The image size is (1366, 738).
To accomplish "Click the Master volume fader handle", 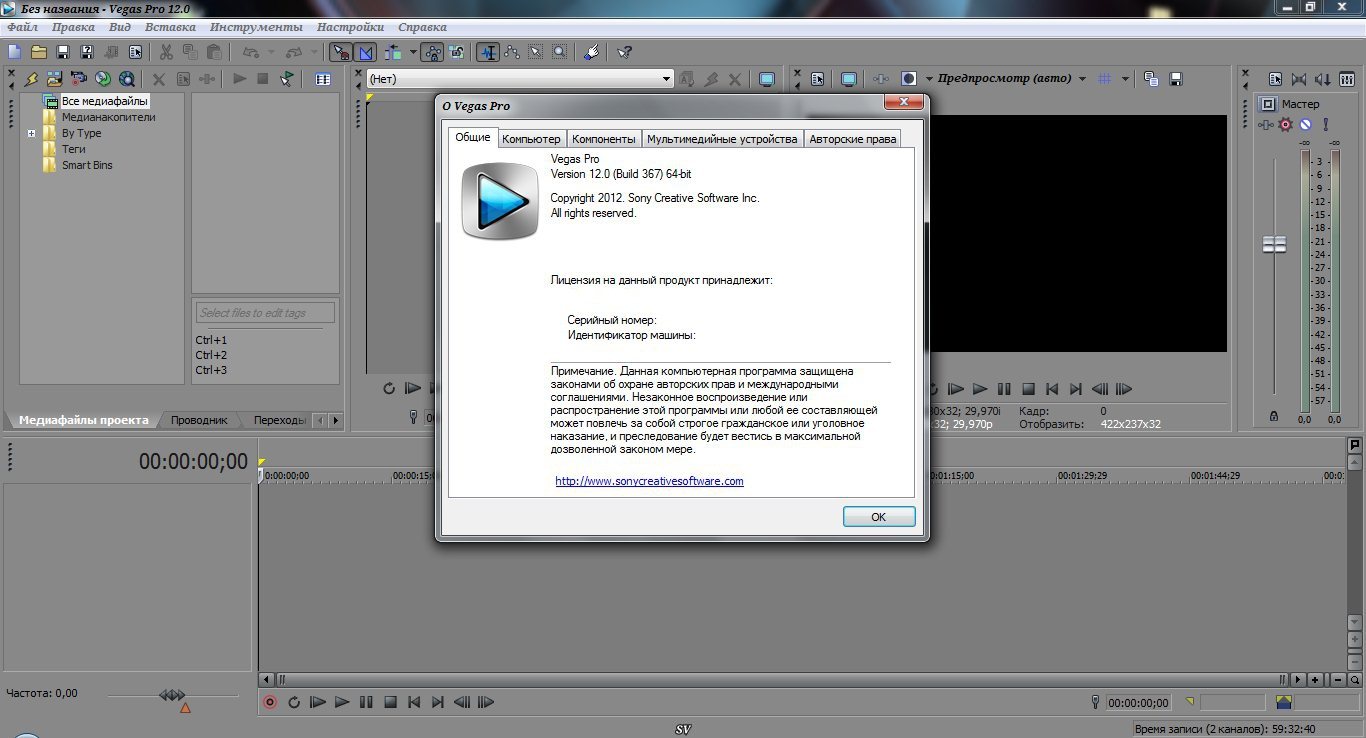I will [x=1274, y=244].
